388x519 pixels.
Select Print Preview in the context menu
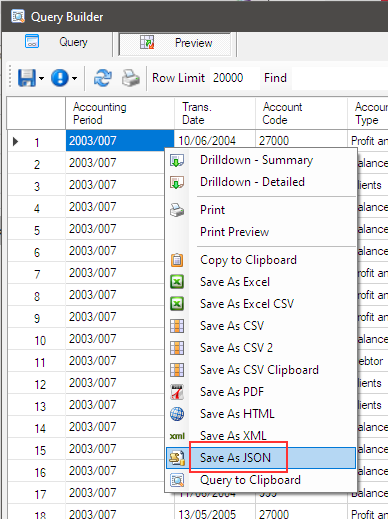(x=261, y=232)
